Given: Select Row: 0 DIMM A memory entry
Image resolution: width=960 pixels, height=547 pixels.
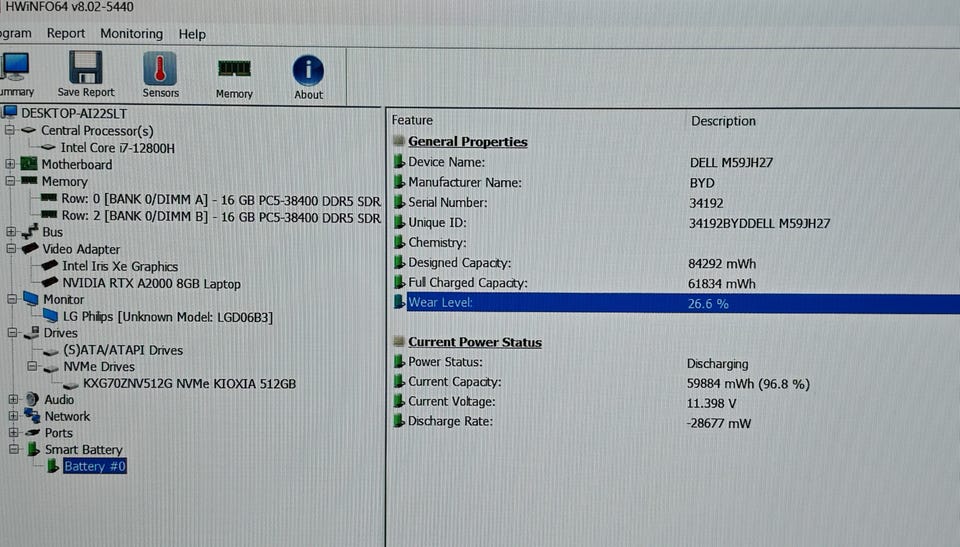Looking at the screenshot, I should [x=220, y=200].
